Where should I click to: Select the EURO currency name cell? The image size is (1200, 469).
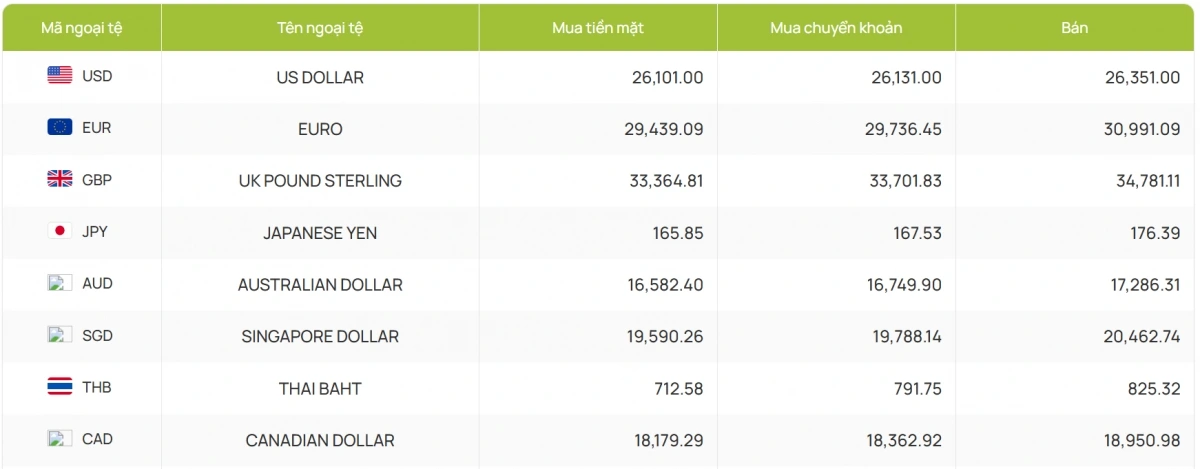pyautogui.click(x=320, y=129)
